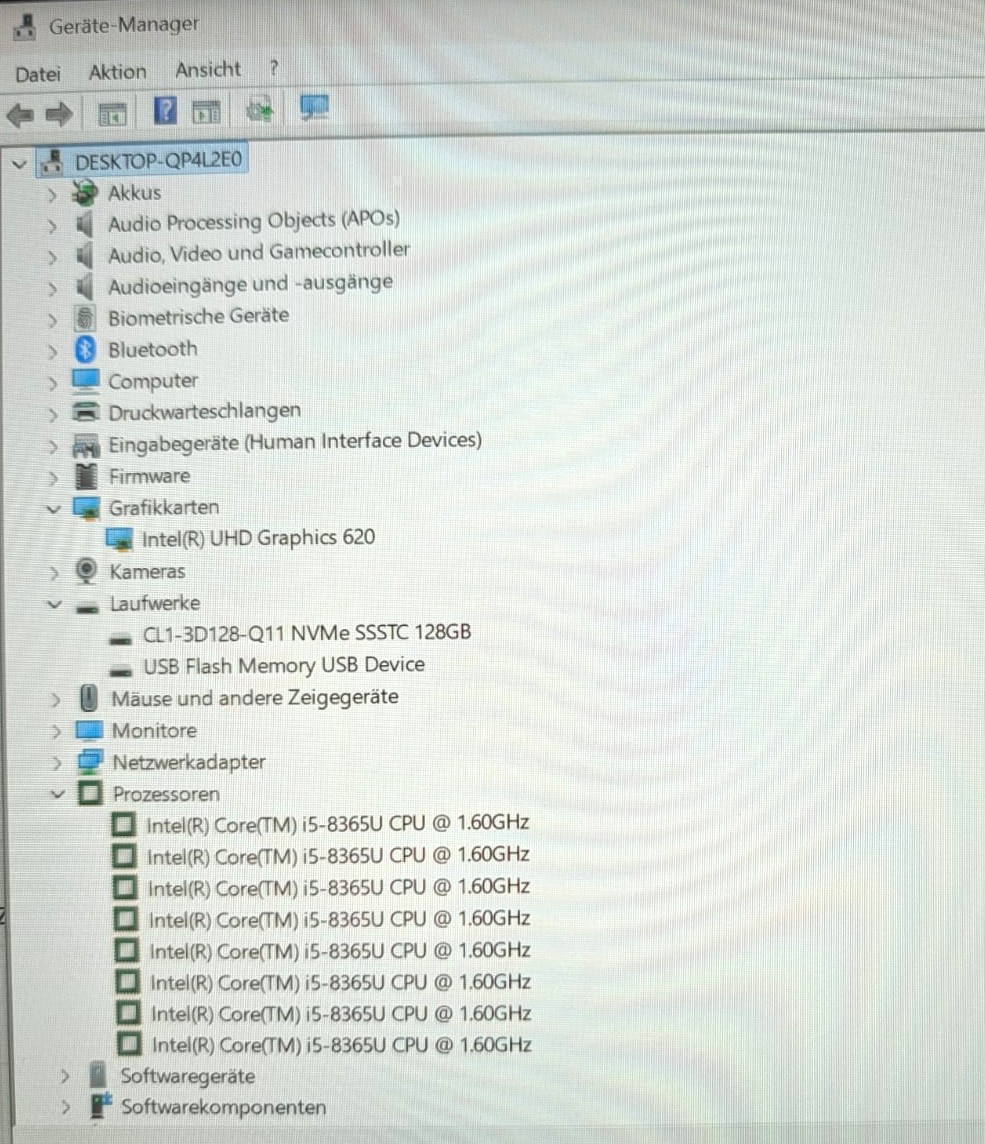The width and height of the screenshot is (985, 1144).
Task: Click the scan for hardware changes monitor icon
Action: [314, 109]
